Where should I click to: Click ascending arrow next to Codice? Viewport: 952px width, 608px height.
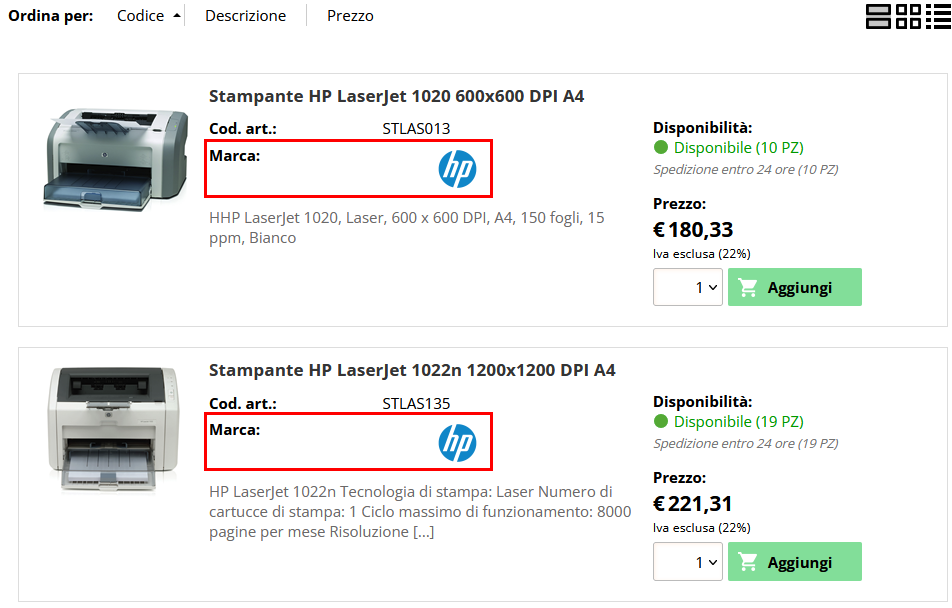[177, 16]
